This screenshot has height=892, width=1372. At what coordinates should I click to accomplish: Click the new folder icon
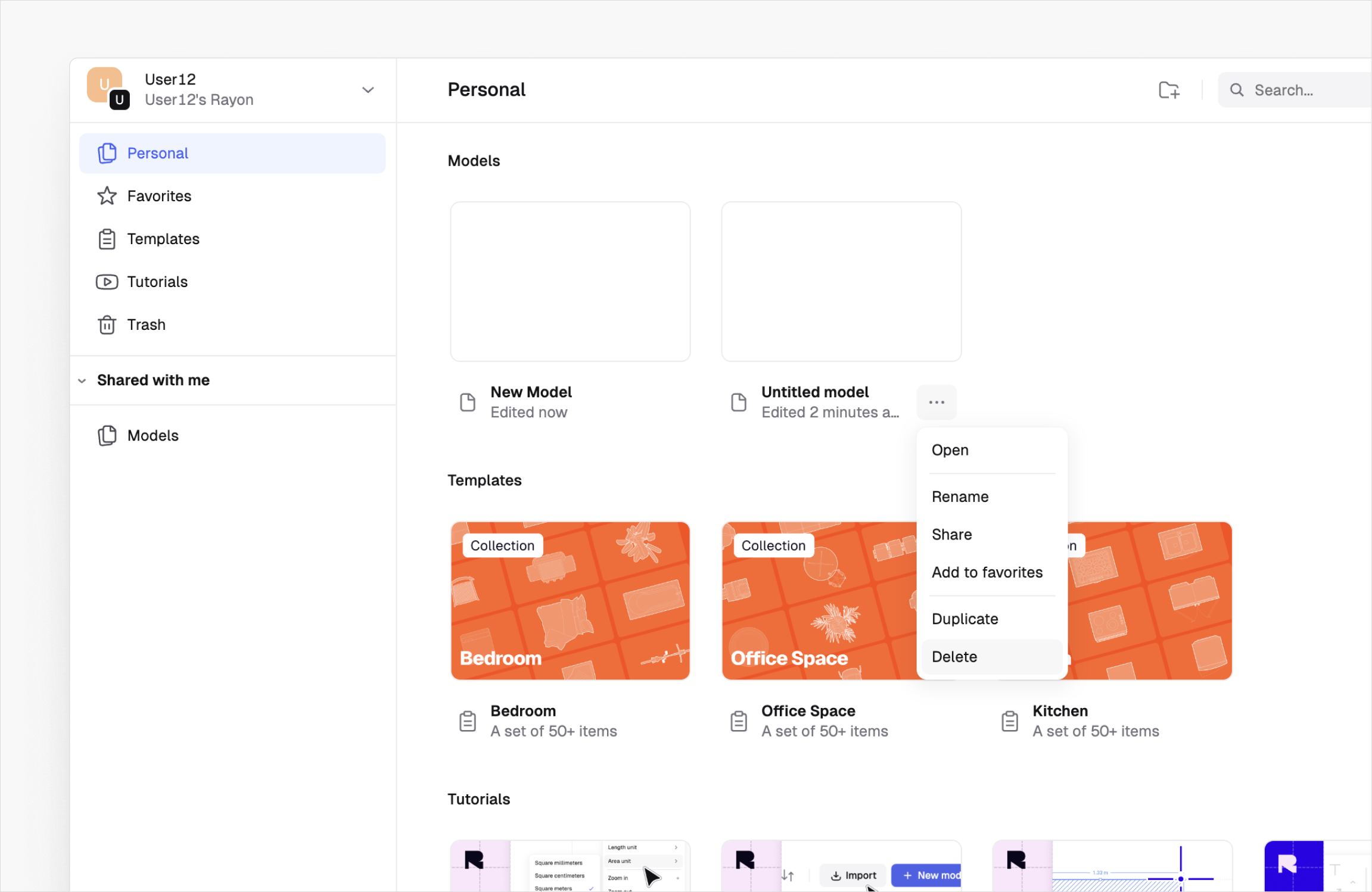tap(1168, 90)
